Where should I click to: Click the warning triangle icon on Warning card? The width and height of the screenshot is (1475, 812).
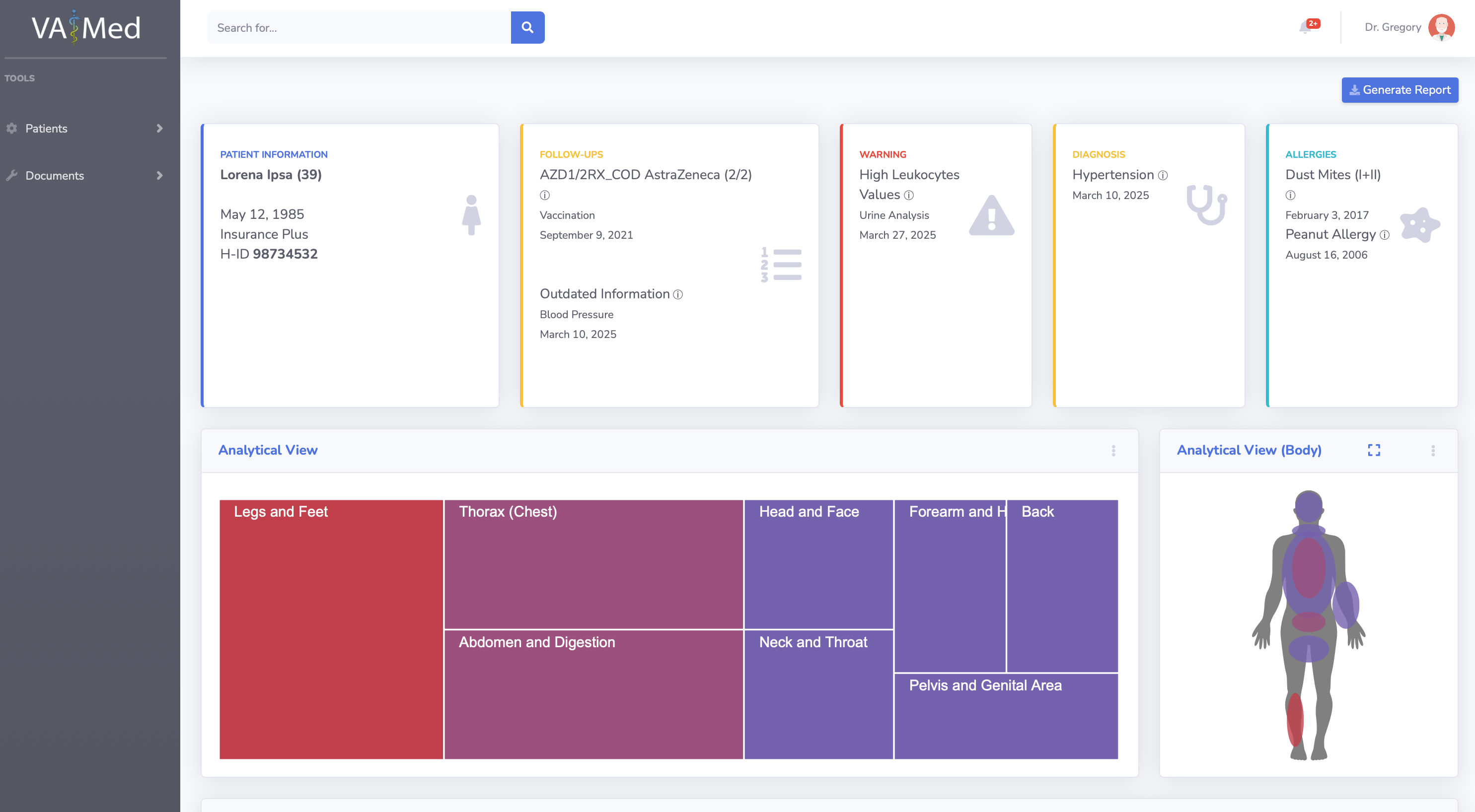991,216
